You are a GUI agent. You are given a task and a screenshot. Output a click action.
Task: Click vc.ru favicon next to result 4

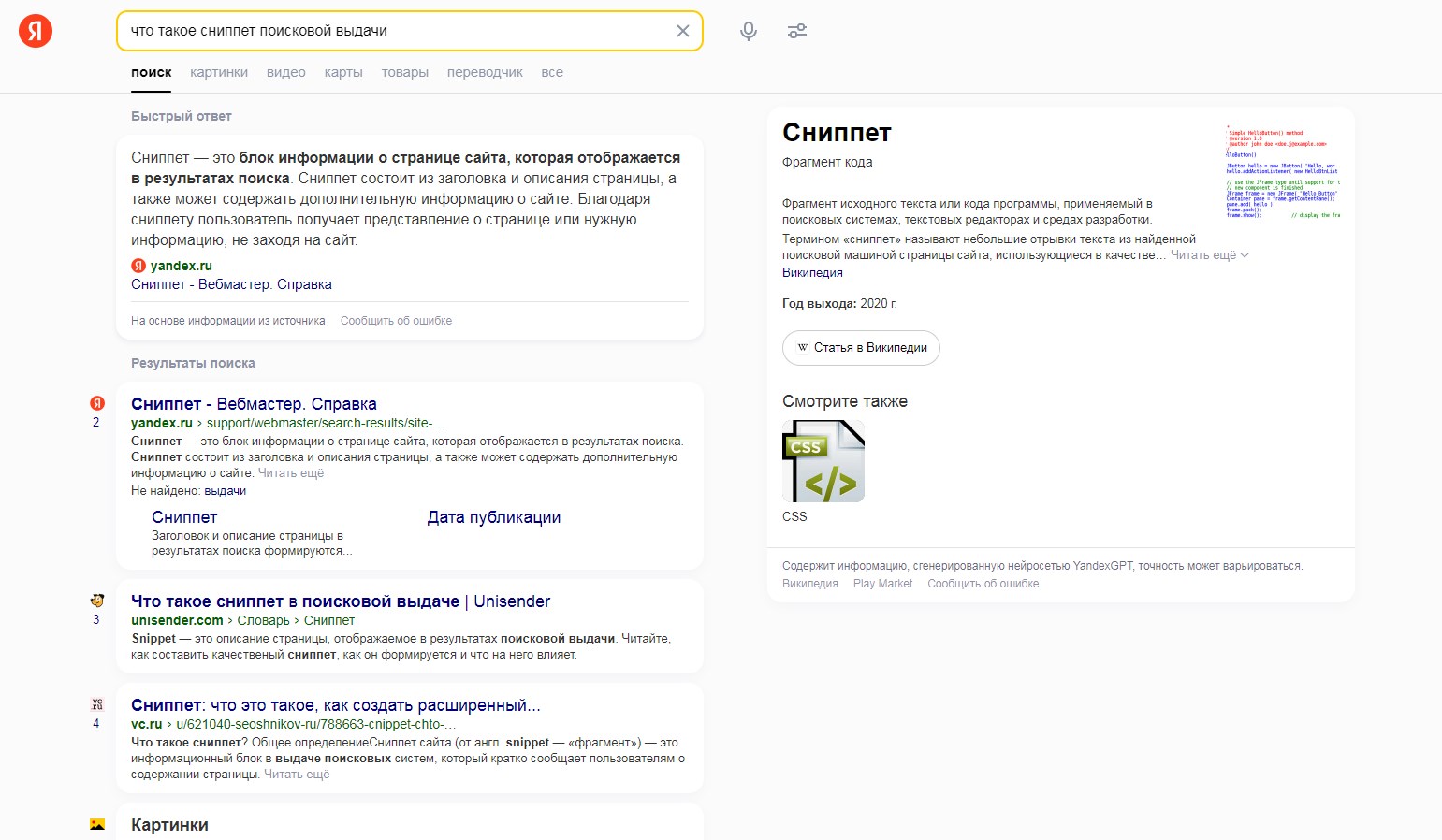[97, 704]
